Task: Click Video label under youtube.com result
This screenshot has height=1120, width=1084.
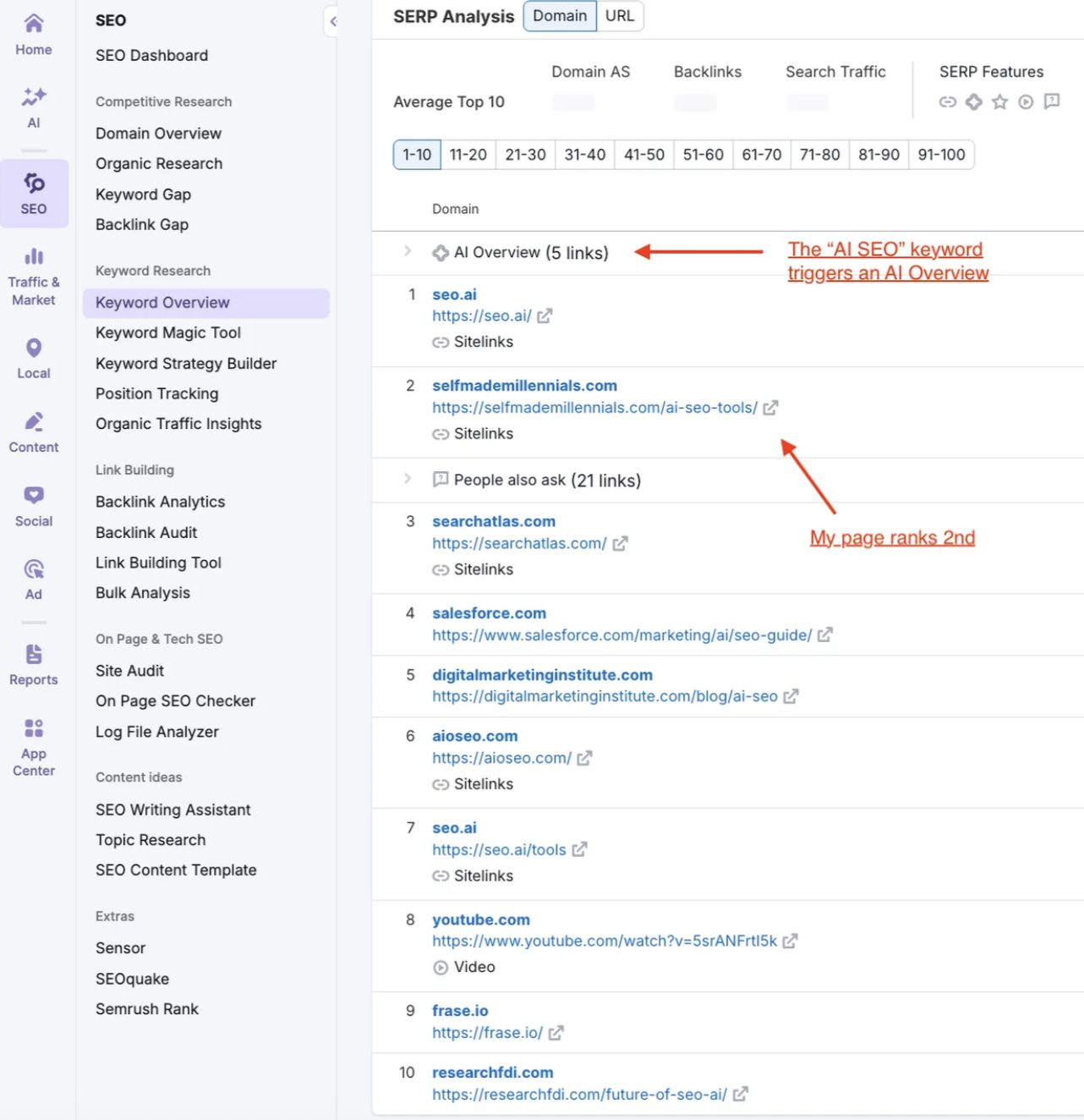Action: point(474,967)
